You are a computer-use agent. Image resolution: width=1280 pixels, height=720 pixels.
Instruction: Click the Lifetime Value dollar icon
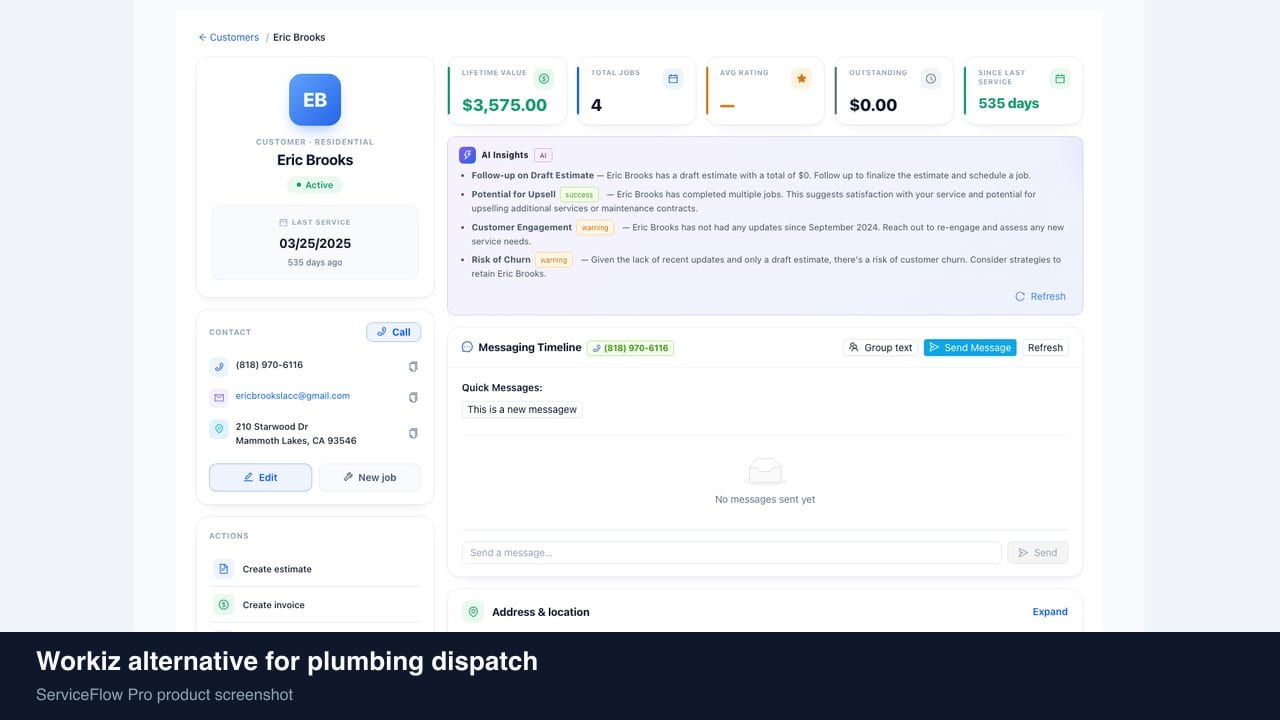544,78
